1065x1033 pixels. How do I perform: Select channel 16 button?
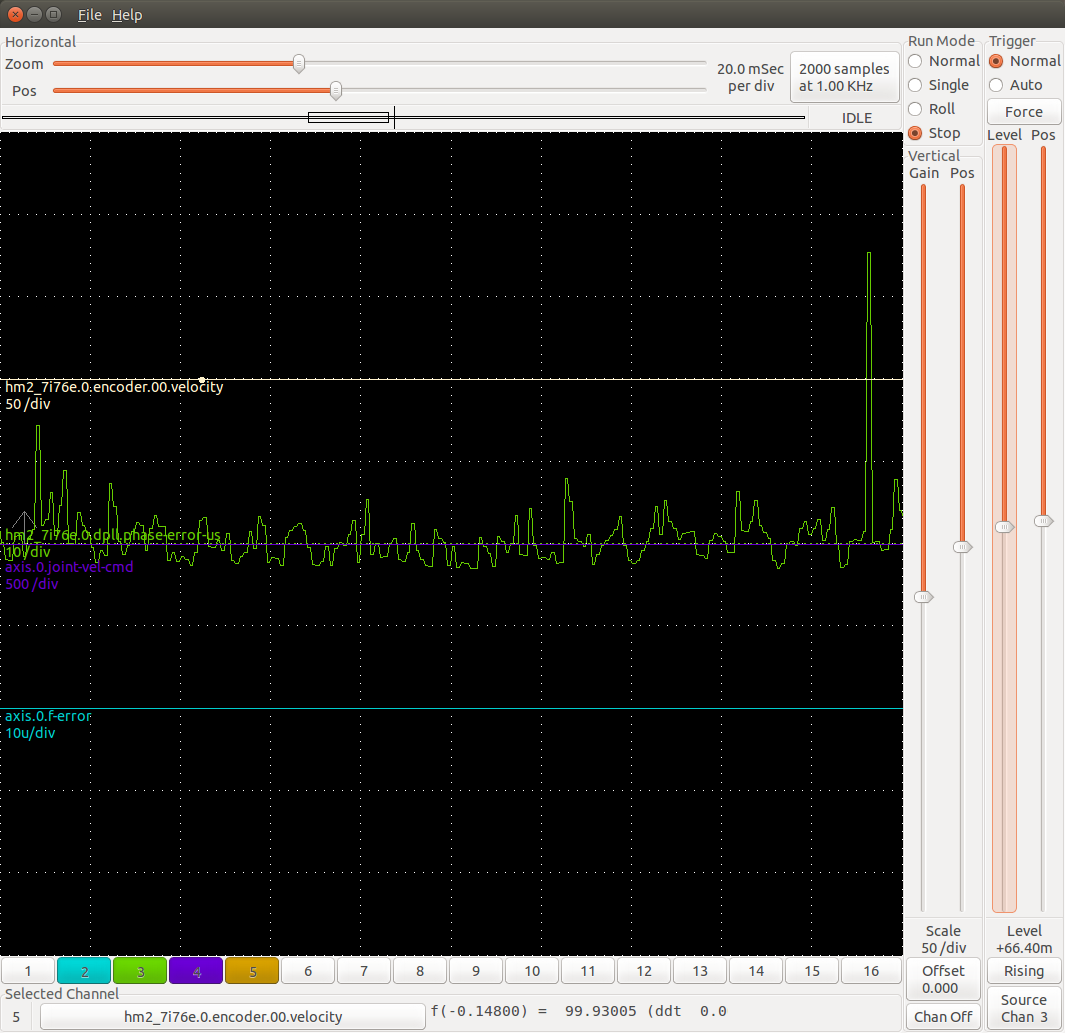[871, 971]
